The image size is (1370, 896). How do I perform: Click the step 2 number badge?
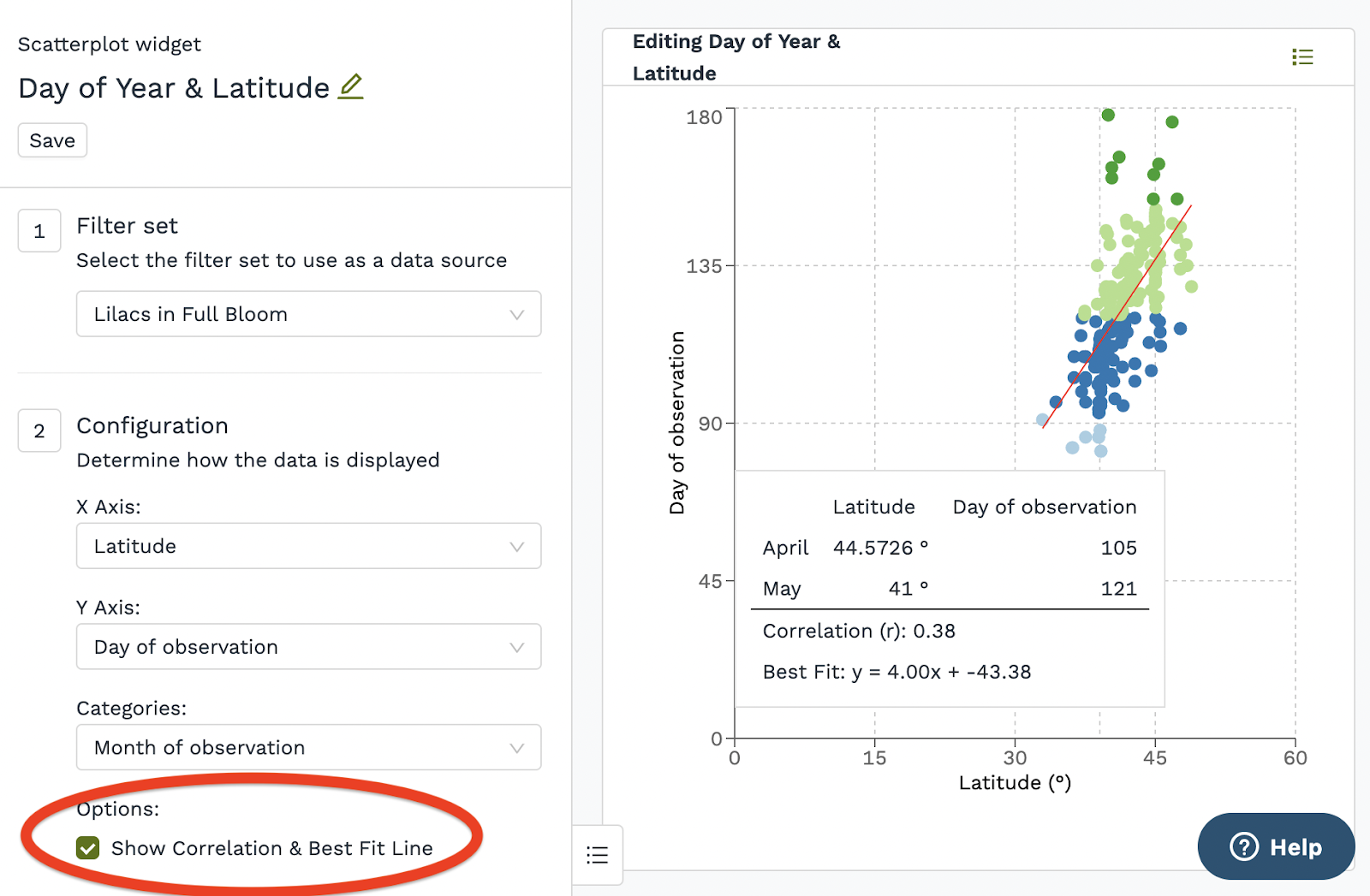(x=39, y=430)
